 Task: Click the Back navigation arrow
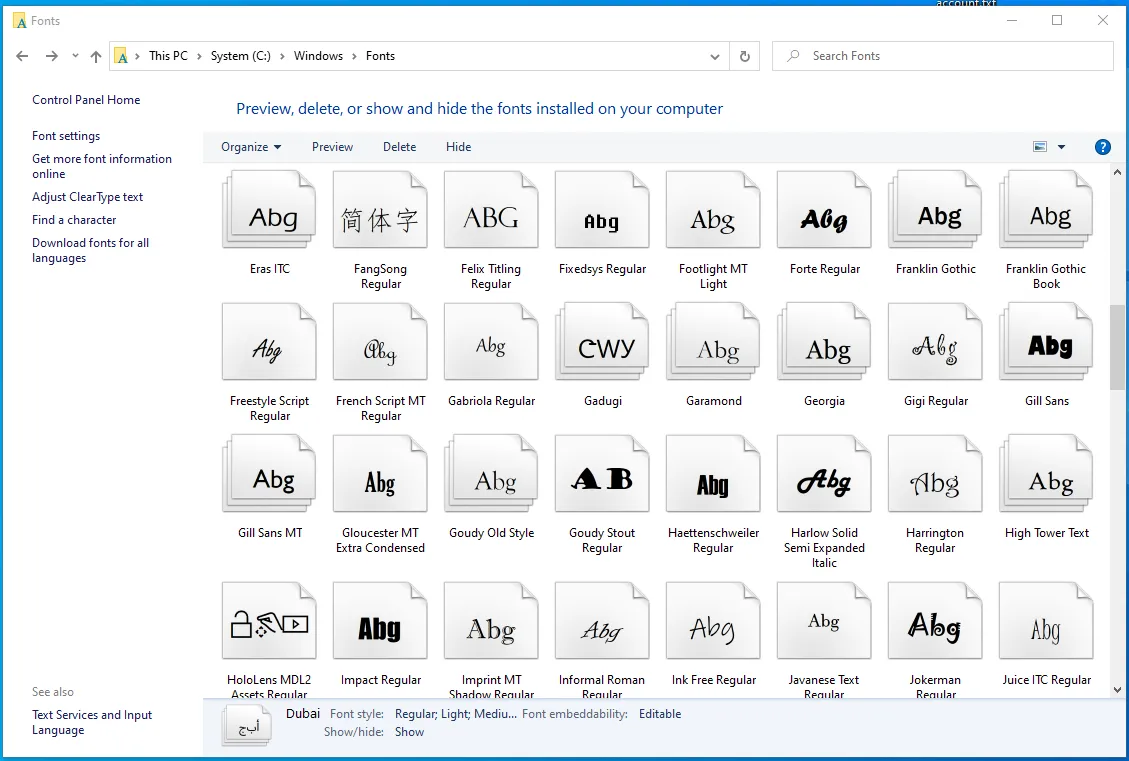pyautogui.click(x=22, y=57)
